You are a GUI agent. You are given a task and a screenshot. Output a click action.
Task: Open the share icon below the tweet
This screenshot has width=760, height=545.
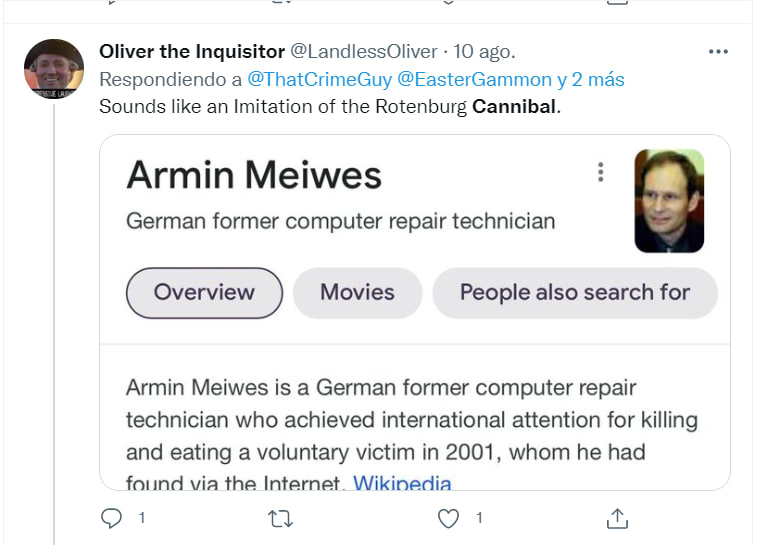618,518
